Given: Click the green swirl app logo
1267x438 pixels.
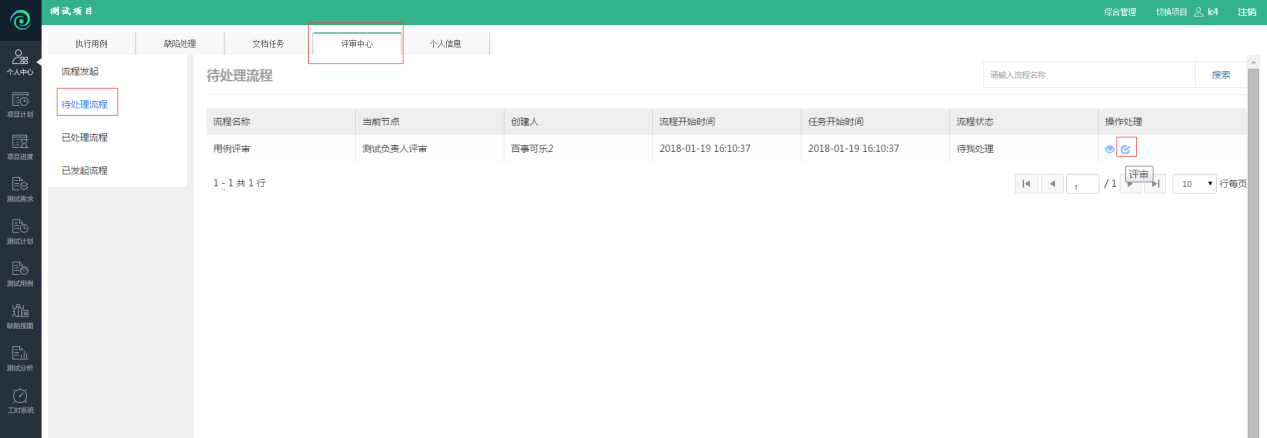Looking at the screenshot, I should pos(20,20).
